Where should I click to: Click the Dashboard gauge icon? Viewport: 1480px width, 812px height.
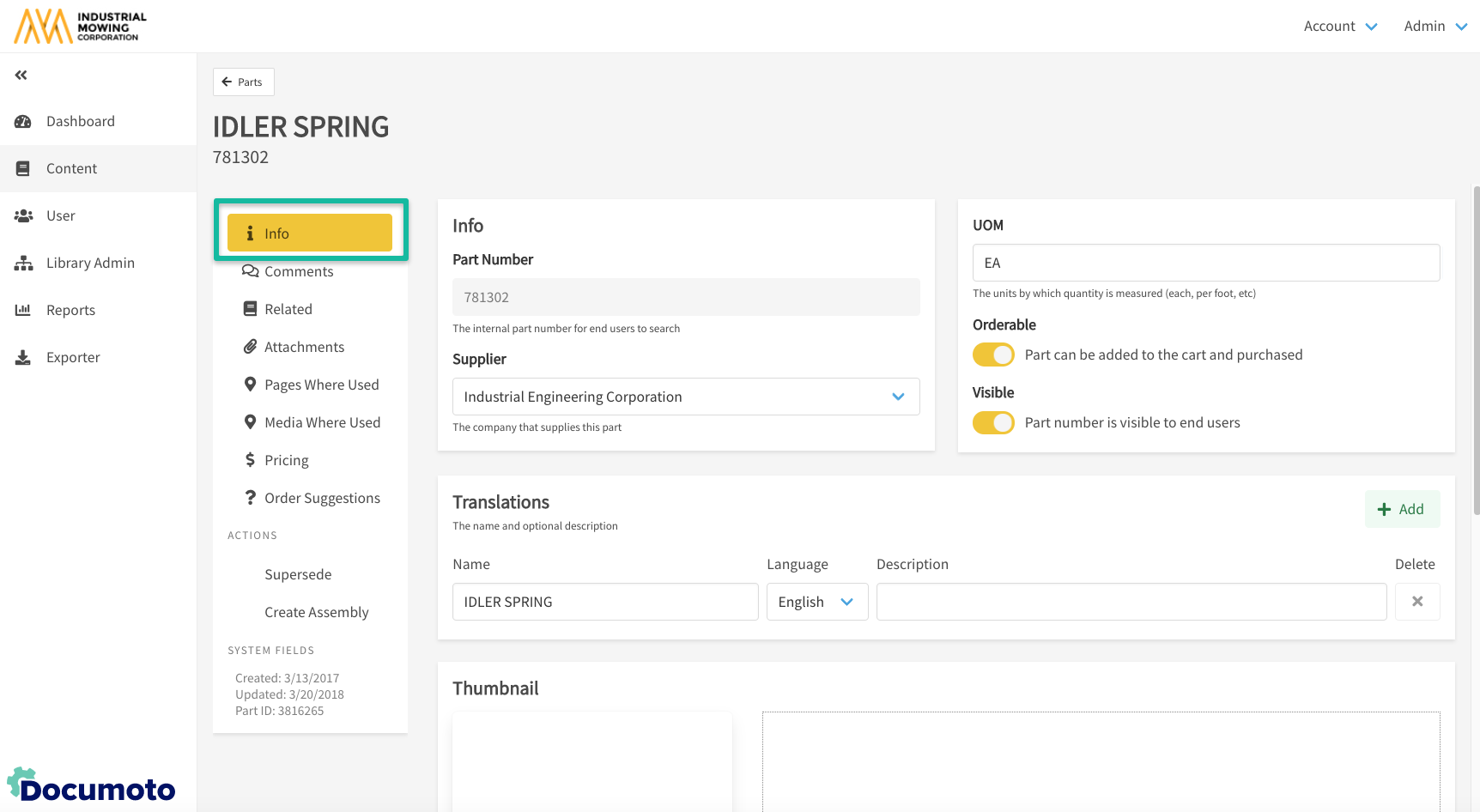(x=23, y=122)
